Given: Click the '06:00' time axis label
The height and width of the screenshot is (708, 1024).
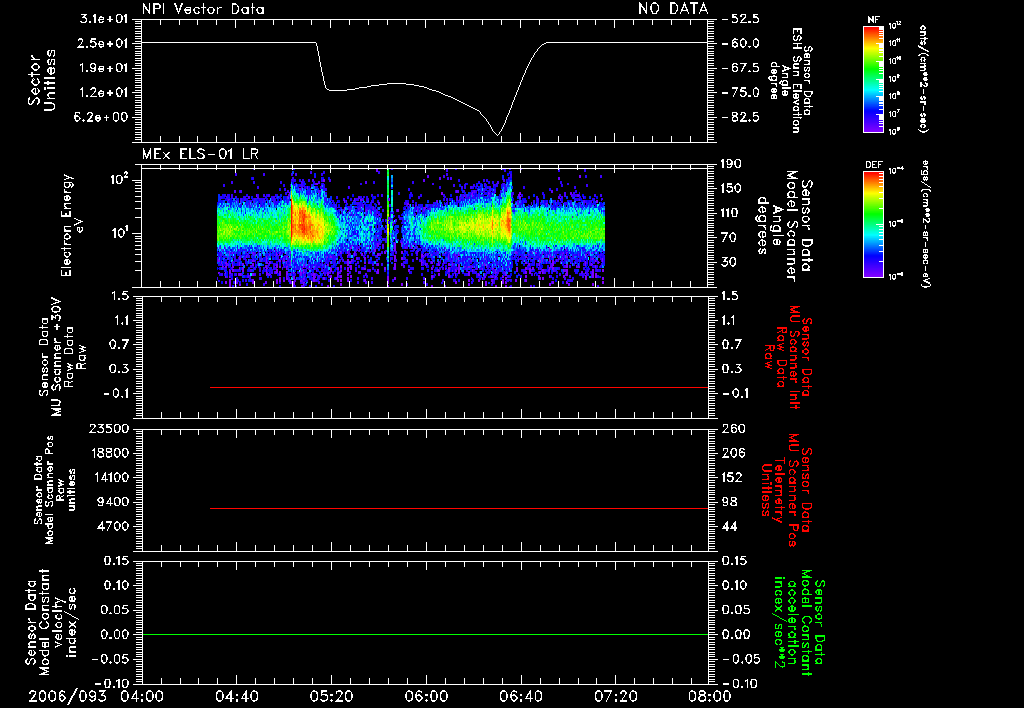Looking at the screenshot, I should [426, 696].
